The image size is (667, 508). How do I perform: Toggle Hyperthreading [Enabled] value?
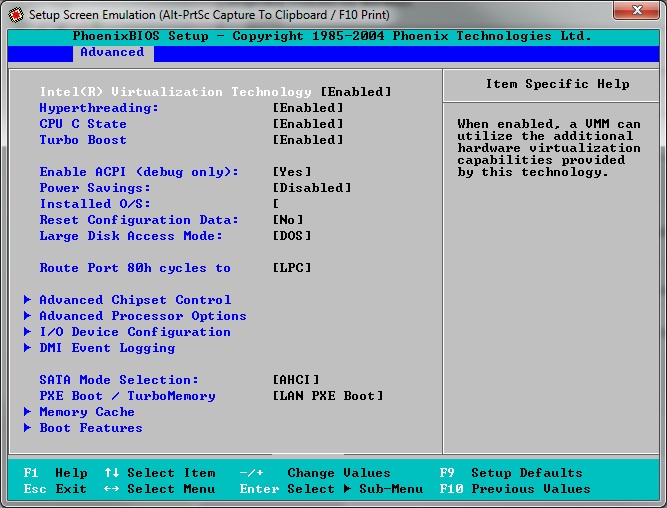[308, 108]
